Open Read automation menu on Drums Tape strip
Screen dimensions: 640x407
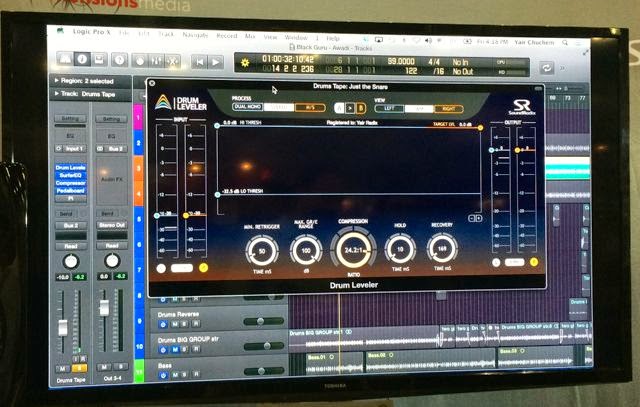pyautogui.click(x=71, y=246)
